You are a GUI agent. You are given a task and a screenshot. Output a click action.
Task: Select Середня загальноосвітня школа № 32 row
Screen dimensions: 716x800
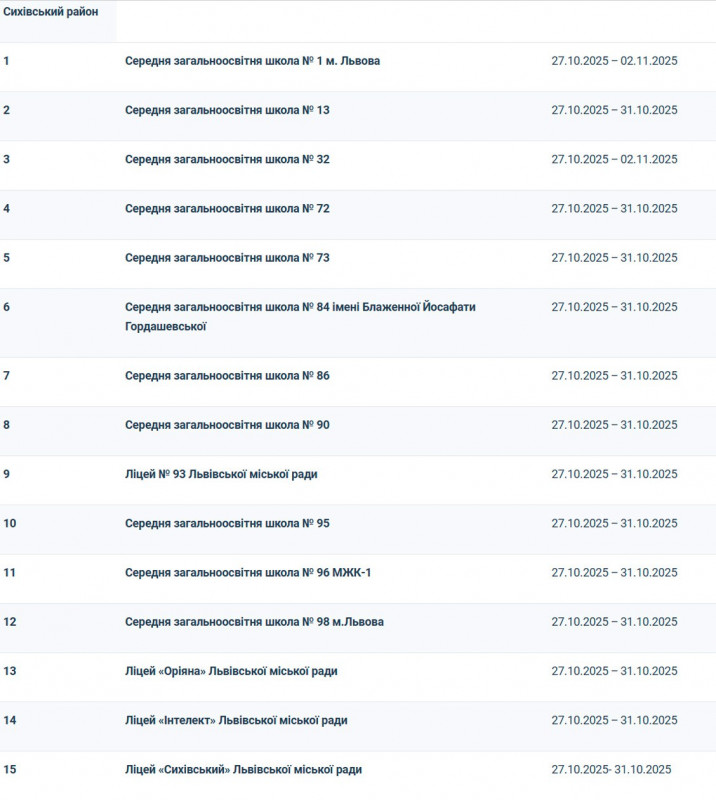point(227,159)
